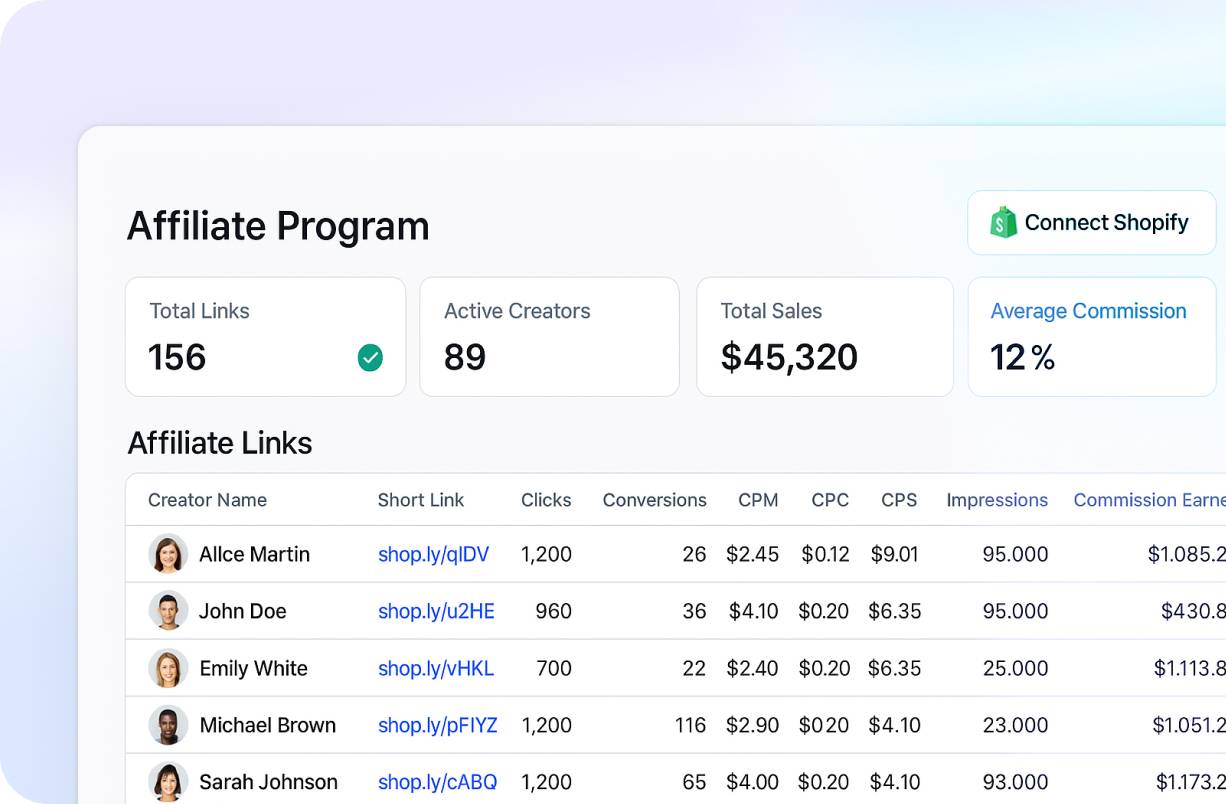Screen dimensions: 1226x804
Task: Open the shop.ly/qIDV short link
Action: 433,554
